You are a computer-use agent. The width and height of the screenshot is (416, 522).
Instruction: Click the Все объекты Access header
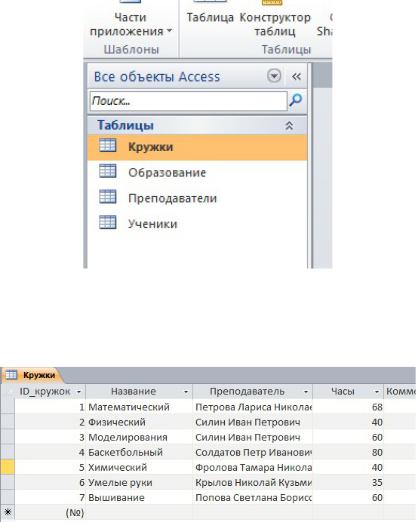pyautogui.click(x=157, y=77)
